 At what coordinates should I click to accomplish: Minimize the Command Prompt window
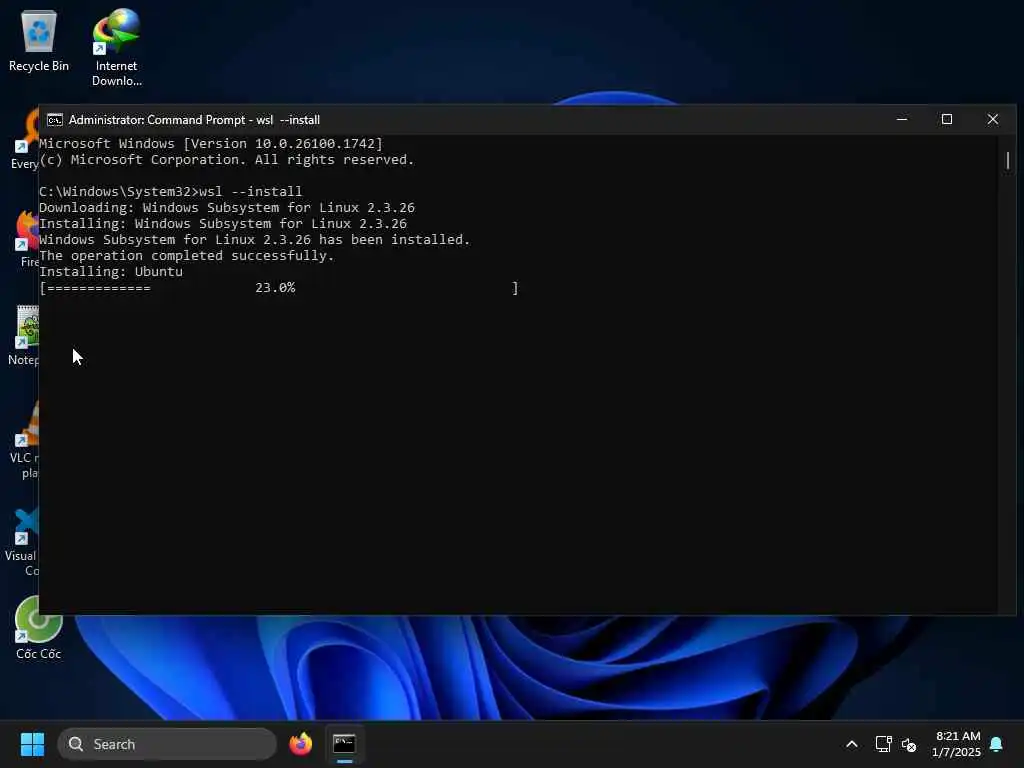pos(902,120)
